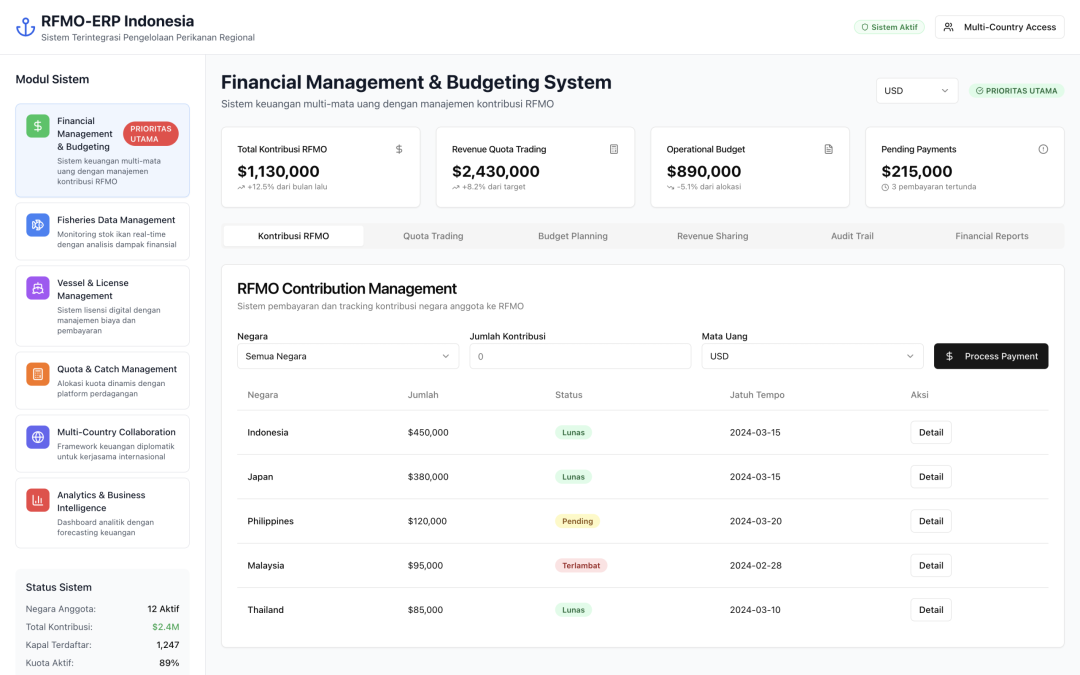Click the blue Fisheries Data Management icon
Viewport: 1080px width, 675px height.
[x=38, y=225]
